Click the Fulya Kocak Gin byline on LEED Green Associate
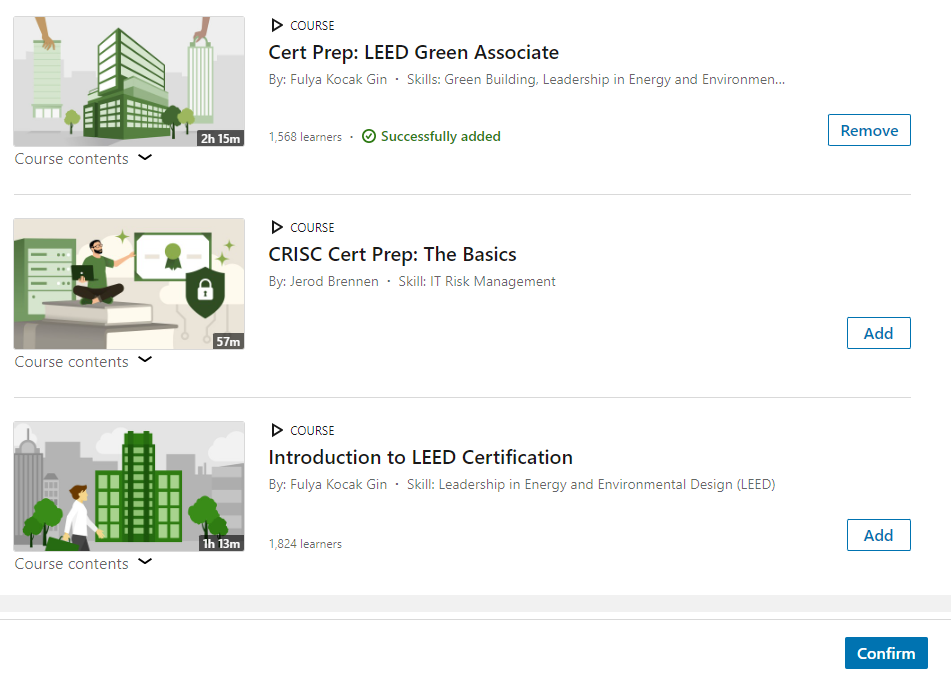 coord(328,79)
